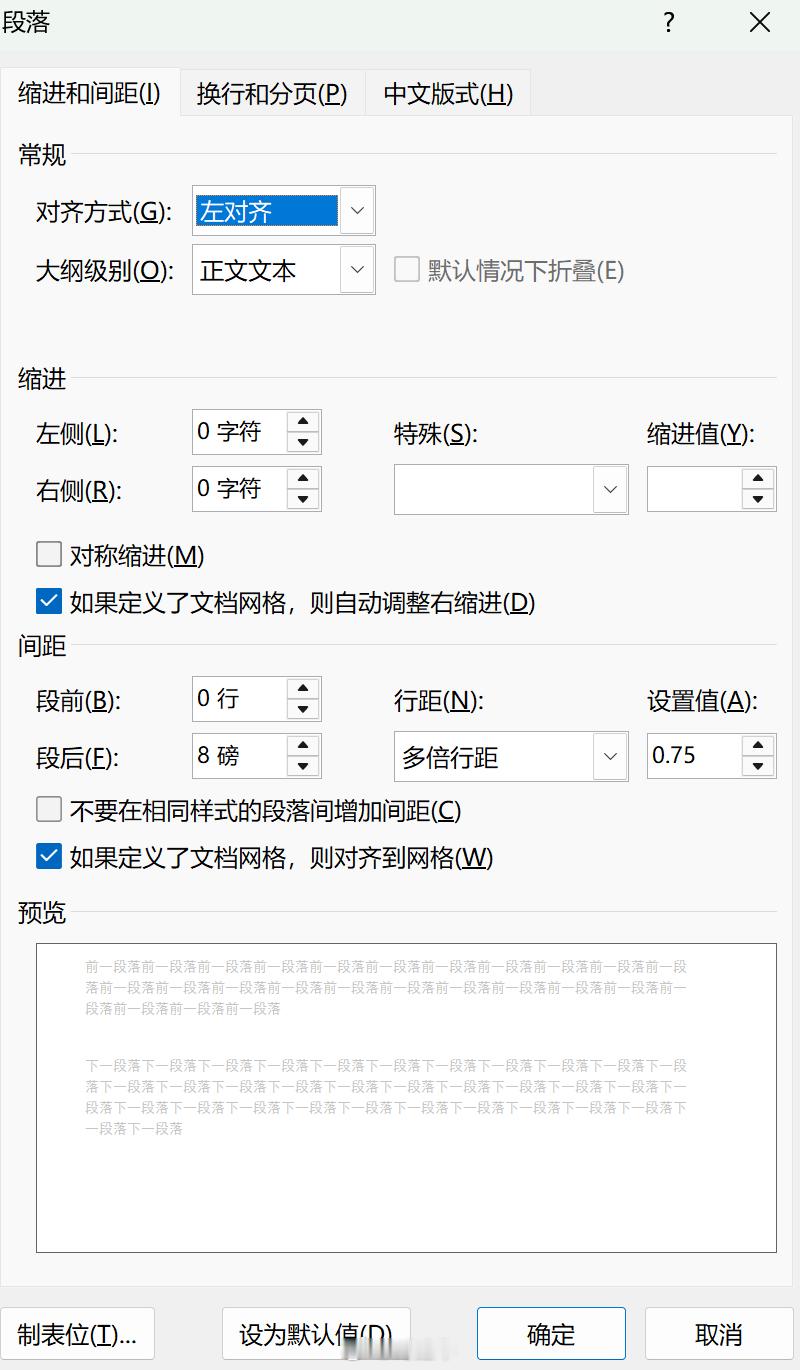The image size is (800, 1370).
Task: Open the 行距 line spacing dropdown
Action: [611, 757]
